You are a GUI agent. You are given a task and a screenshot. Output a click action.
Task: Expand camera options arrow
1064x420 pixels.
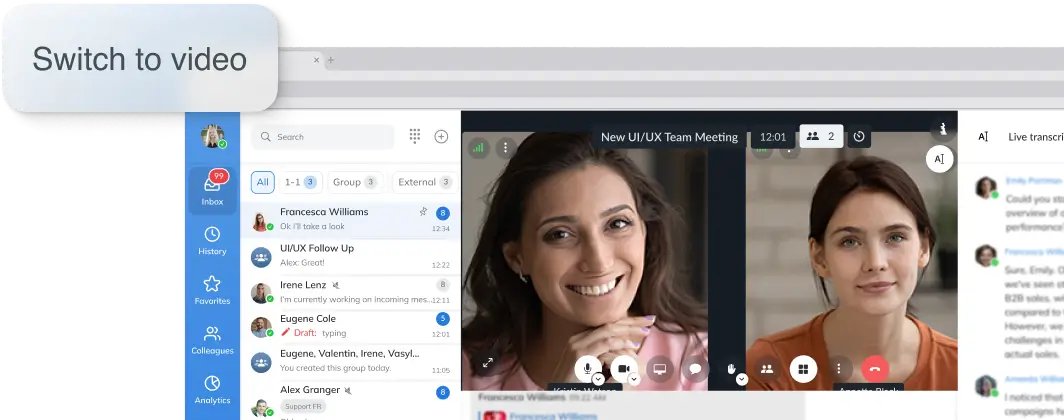point(634,380)
